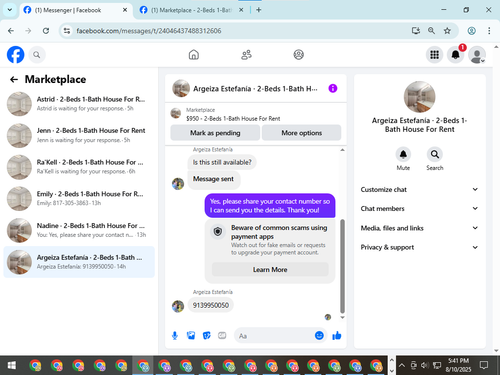
Task: Go to the Home feed icon
Action: click(194, 55)
